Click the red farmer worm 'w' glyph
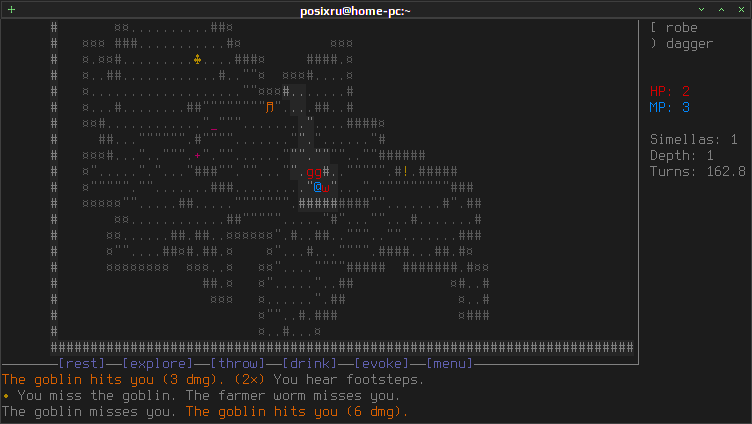Screen dimensions: 752x424 (x=326, y=188)
